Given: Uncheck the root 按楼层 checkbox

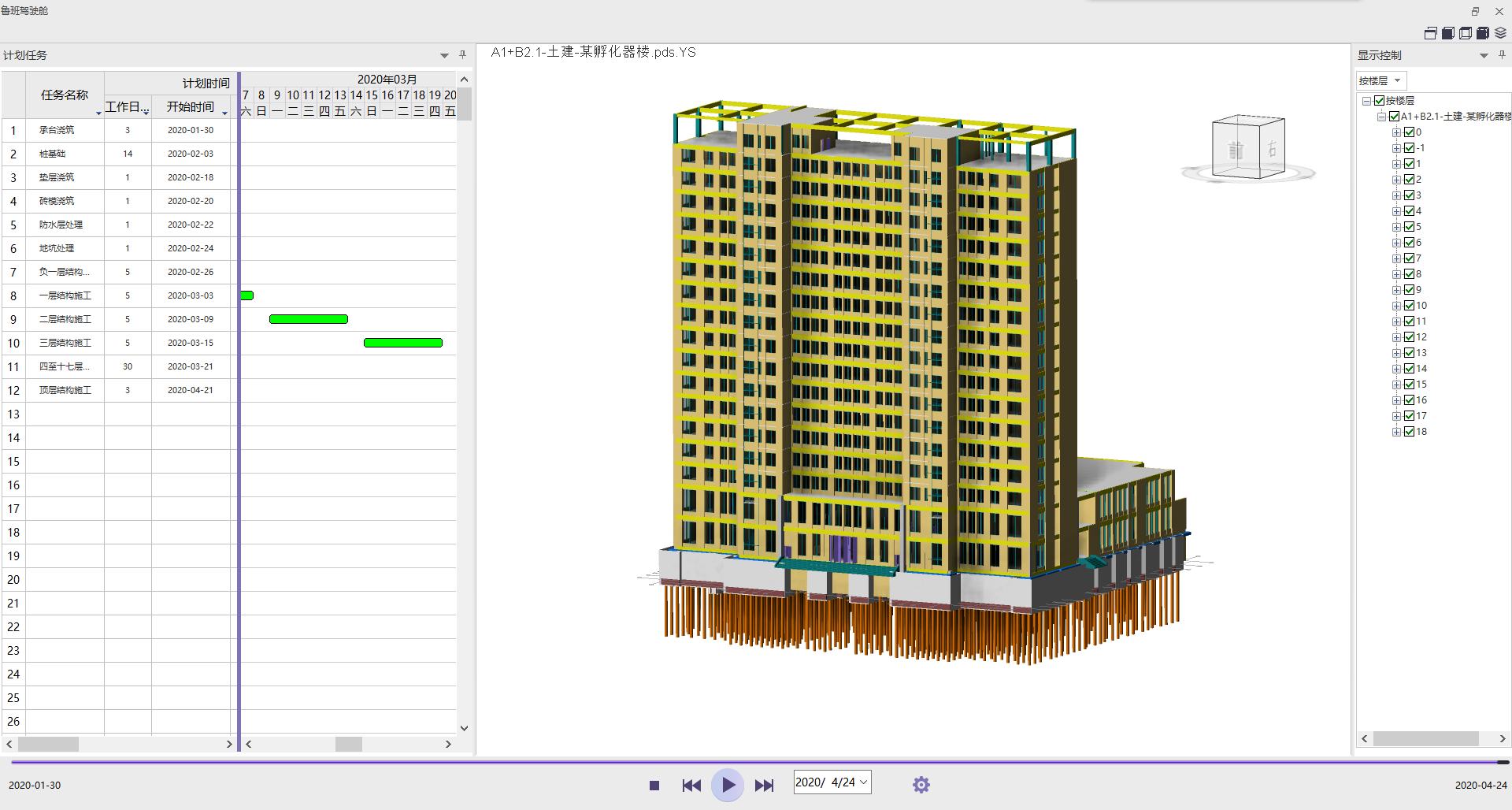Looking at the screenshot, I should (1379, 101).
